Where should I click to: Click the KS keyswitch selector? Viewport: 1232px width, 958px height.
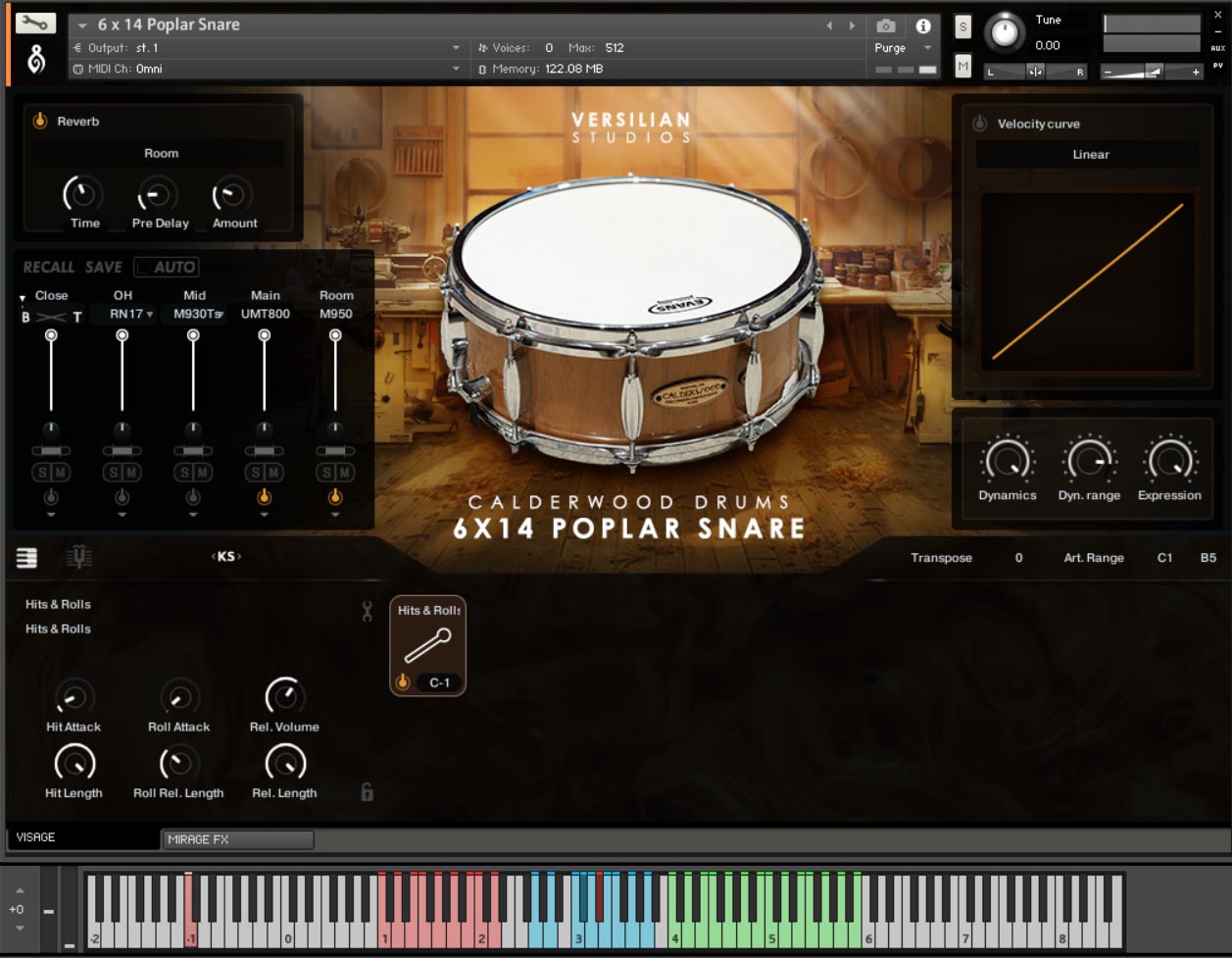click(226, 556)
